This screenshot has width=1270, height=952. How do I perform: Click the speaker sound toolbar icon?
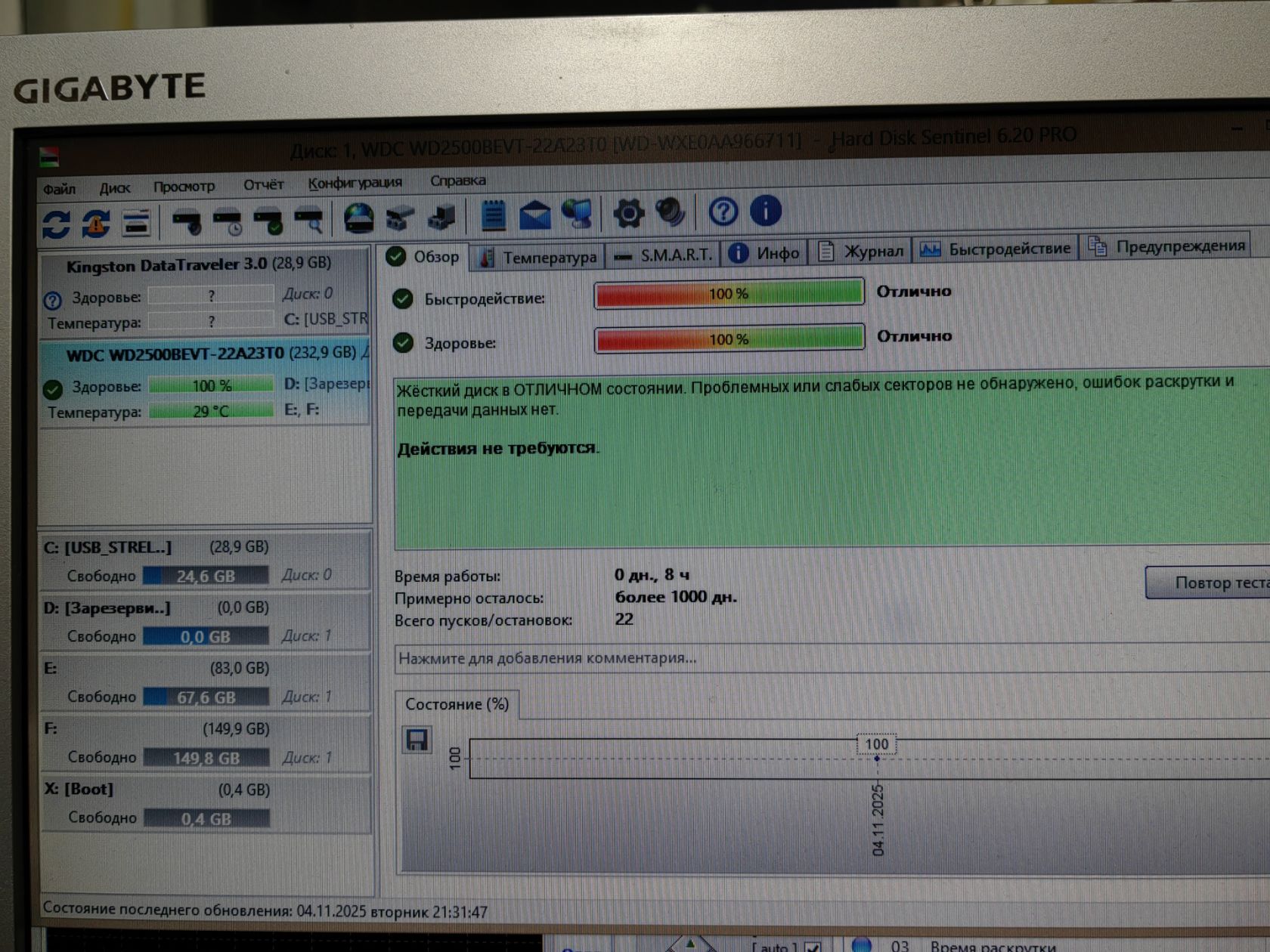[x=670, y=213]
